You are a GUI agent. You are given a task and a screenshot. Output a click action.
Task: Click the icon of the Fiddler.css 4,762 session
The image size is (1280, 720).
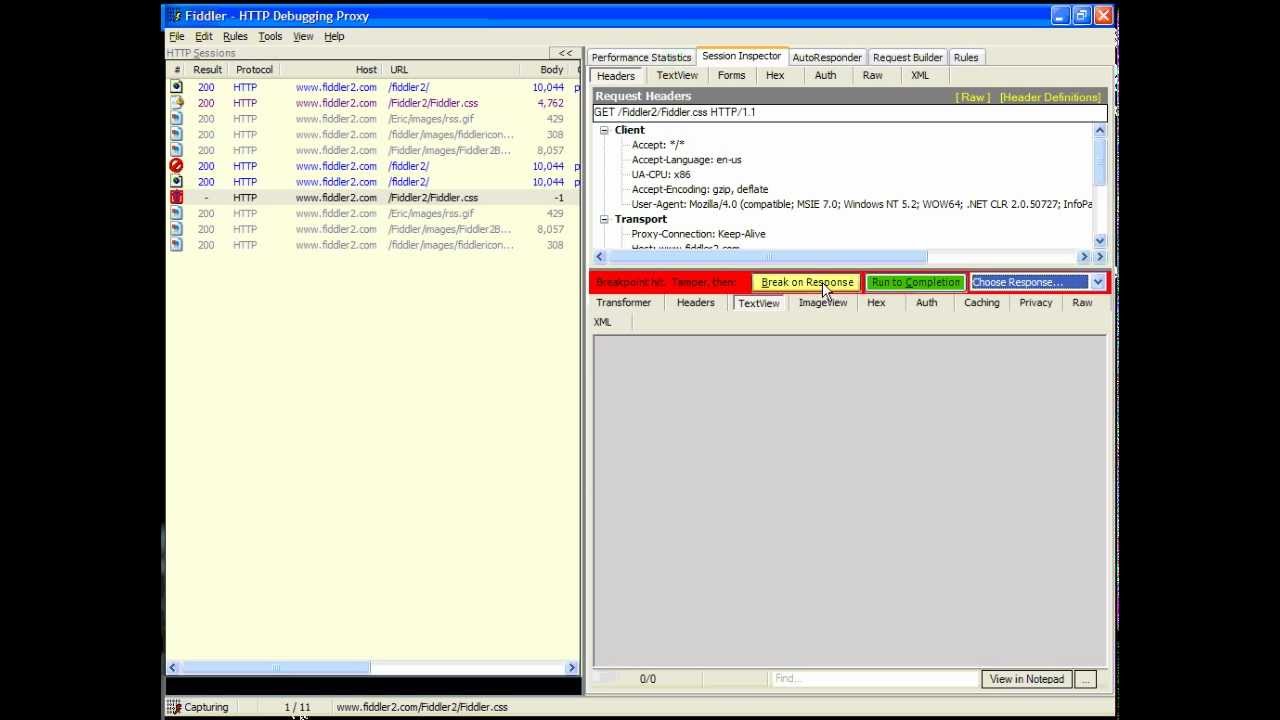click(176, 103)
